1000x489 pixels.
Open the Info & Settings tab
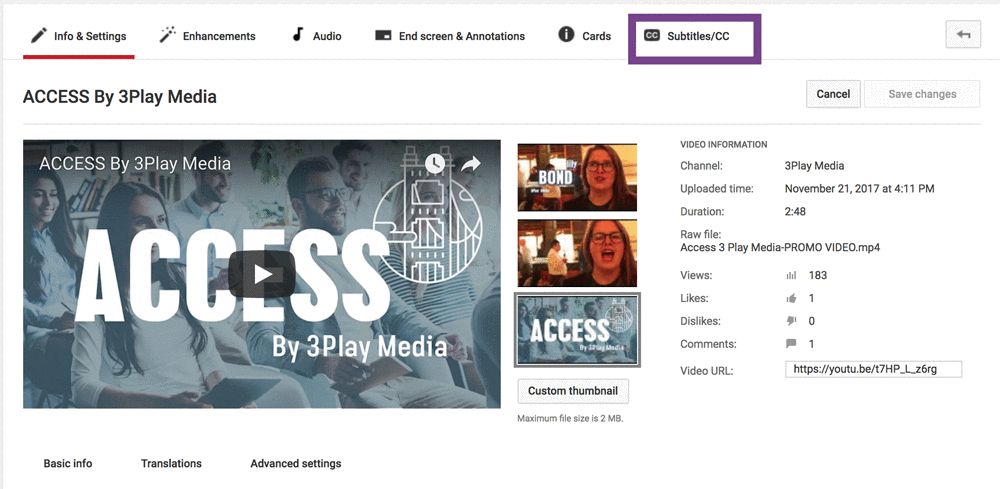pos(79,36)
